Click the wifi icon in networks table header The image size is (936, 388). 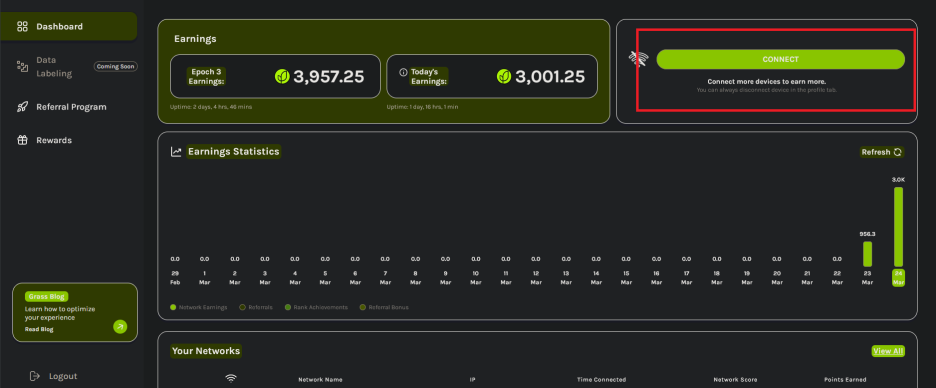pyautogui.click(x=230, y=378)
